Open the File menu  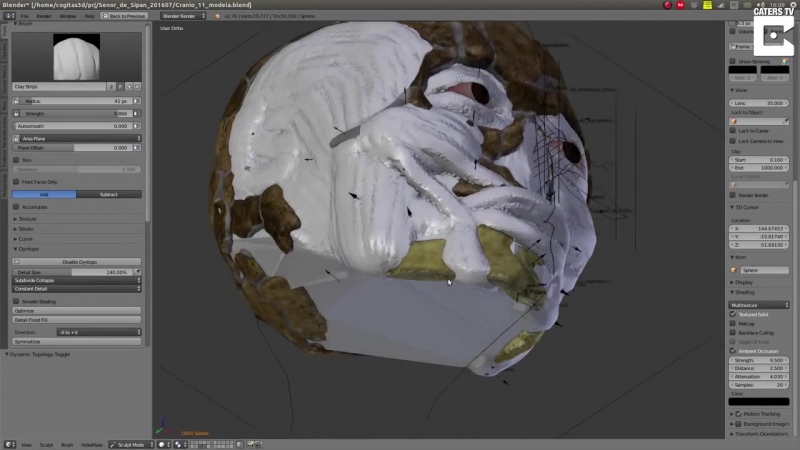(x=24, y=16)
